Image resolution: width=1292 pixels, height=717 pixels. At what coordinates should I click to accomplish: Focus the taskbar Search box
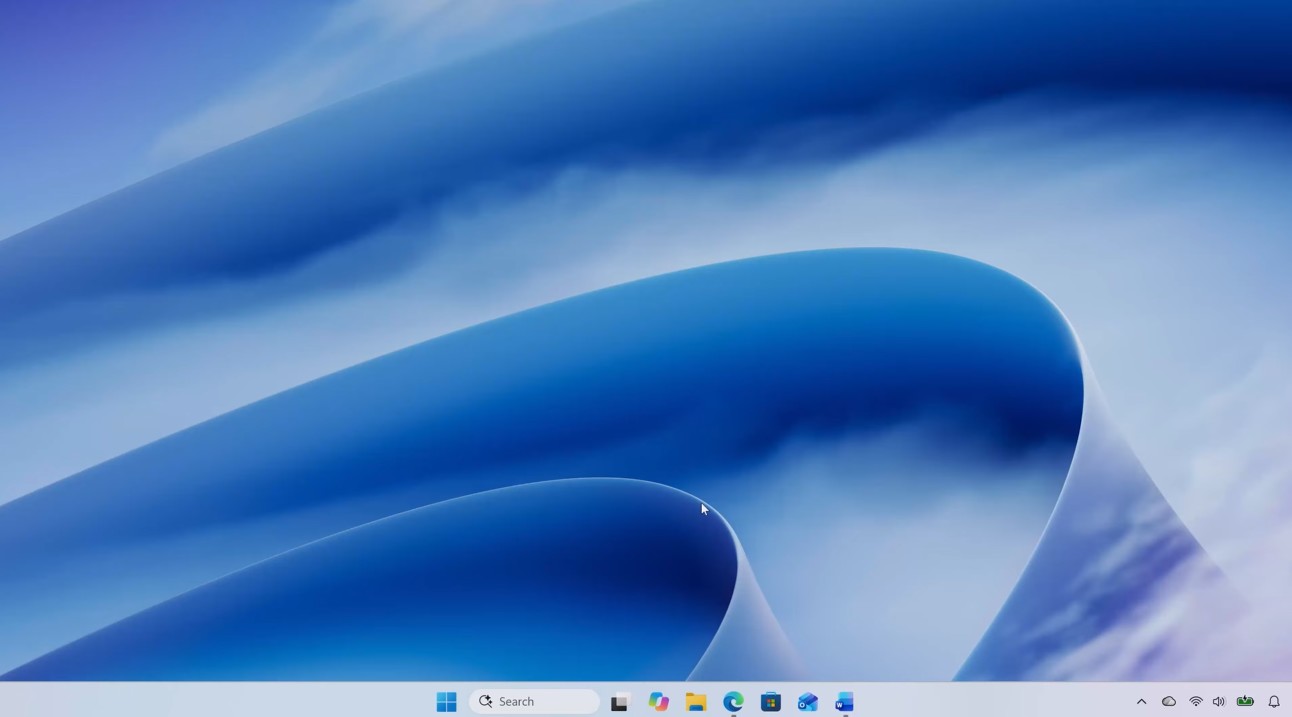(534, 702)
